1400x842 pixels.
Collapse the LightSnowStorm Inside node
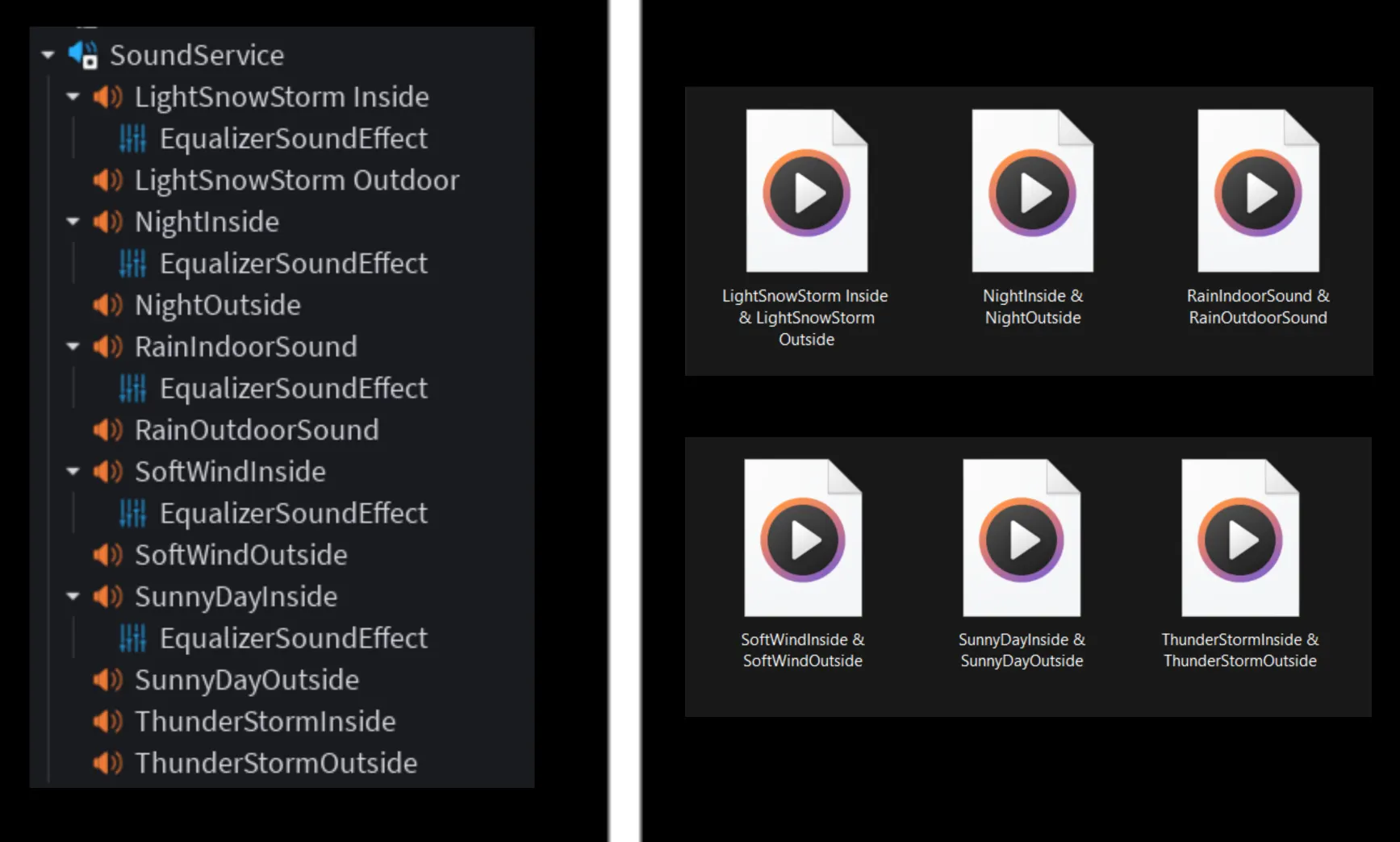[x=73, y=97]
